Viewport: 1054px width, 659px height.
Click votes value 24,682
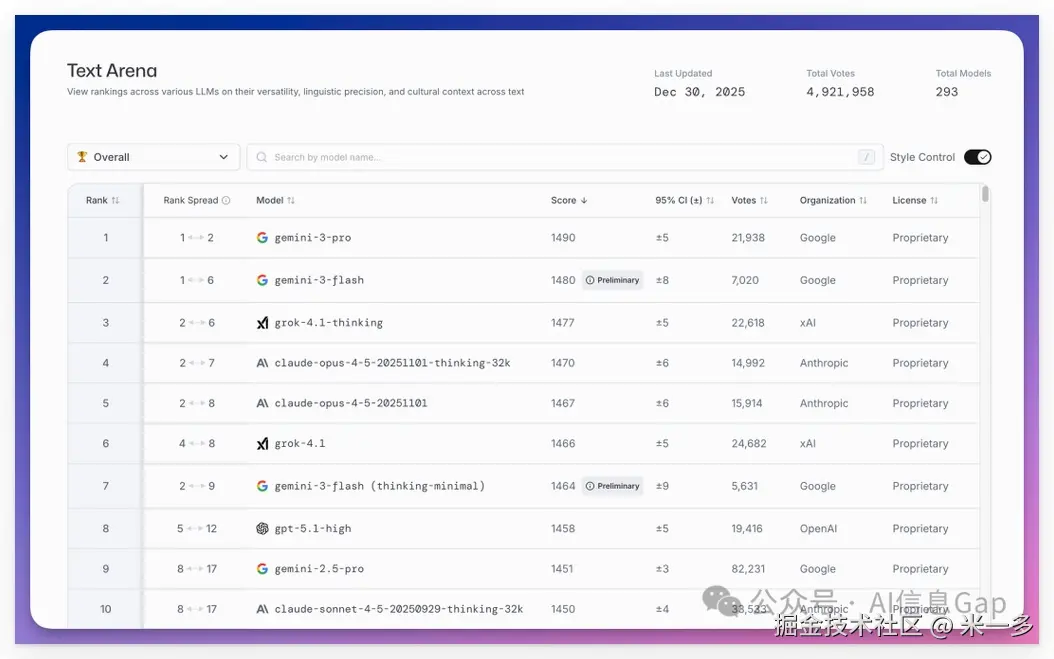click(x=749, y=444)
